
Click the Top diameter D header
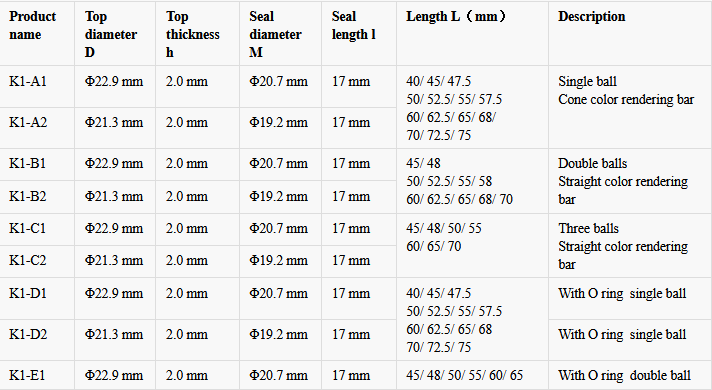coord(111,35)
